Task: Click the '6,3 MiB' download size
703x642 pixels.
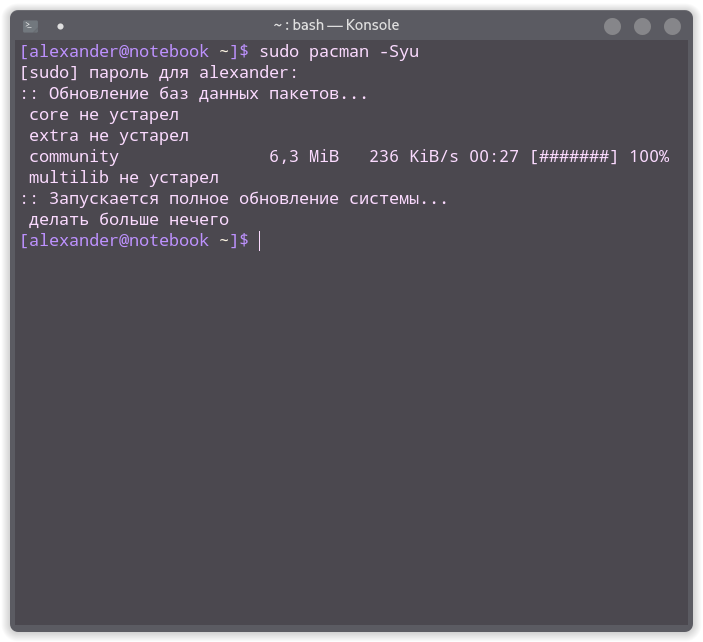Action: (x=304, y=156)
